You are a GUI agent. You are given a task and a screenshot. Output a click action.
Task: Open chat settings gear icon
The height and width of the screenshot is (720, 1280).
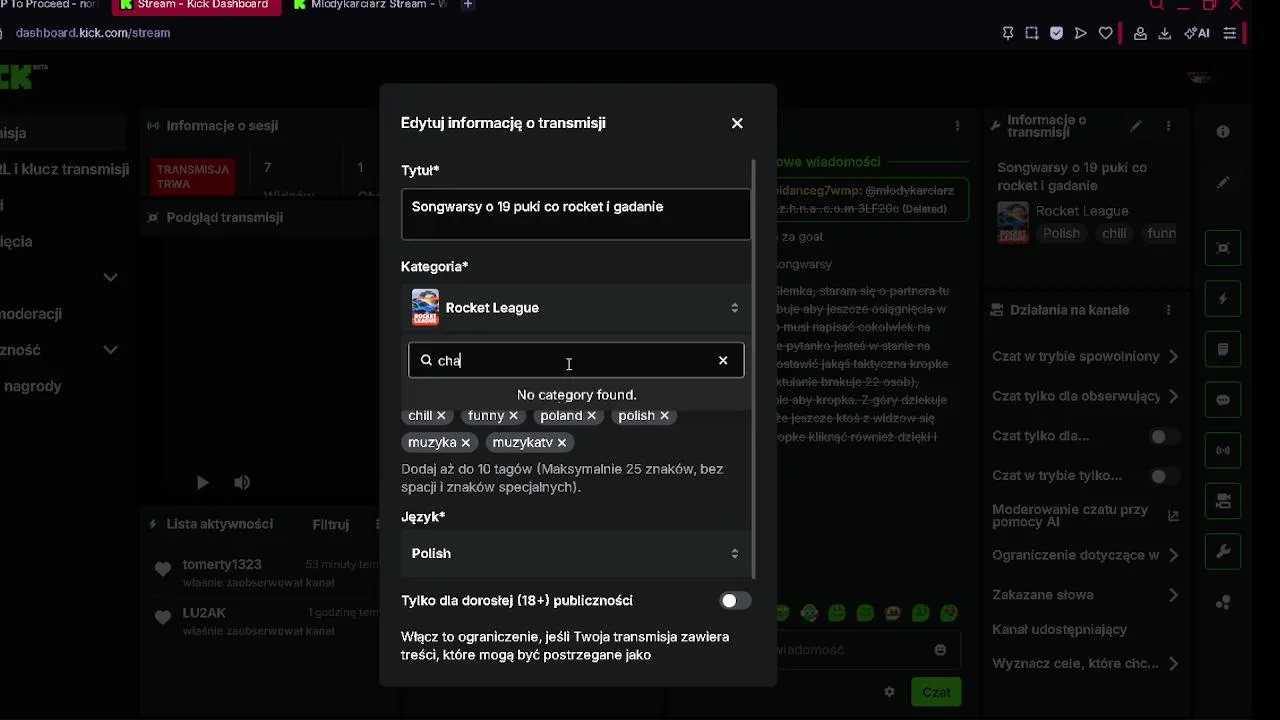coord(889,692)
